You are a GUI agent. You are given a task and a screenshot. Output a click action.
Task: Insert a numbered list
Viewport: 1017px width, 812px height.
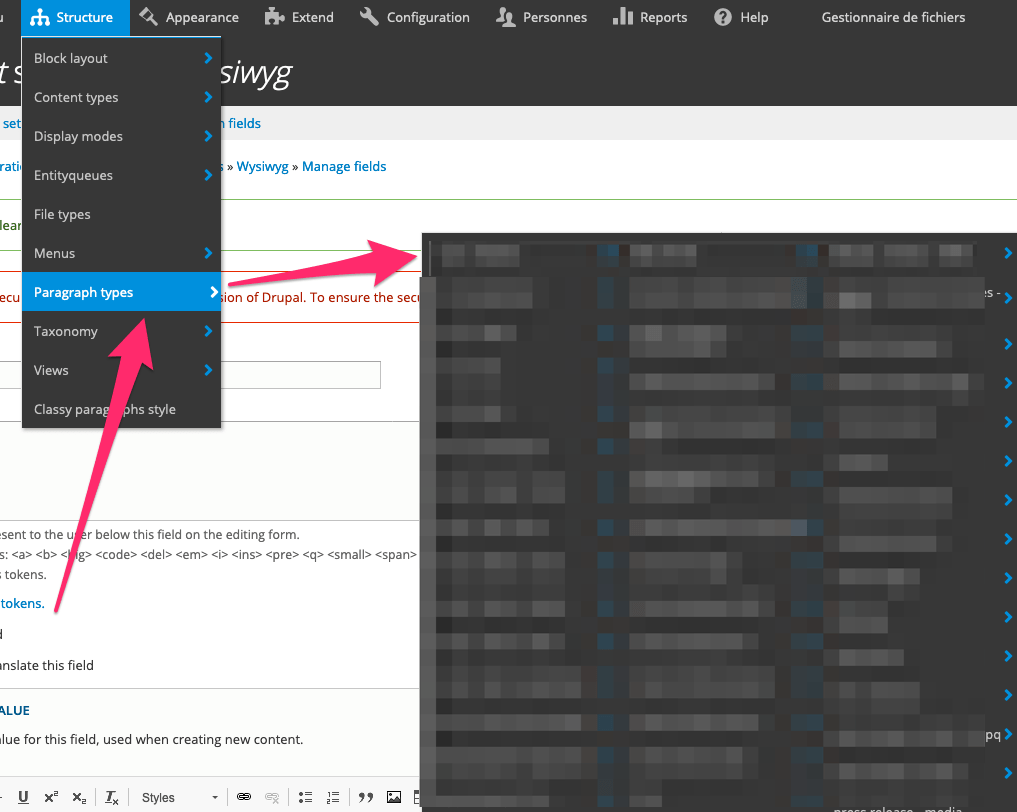click(332, 797)
